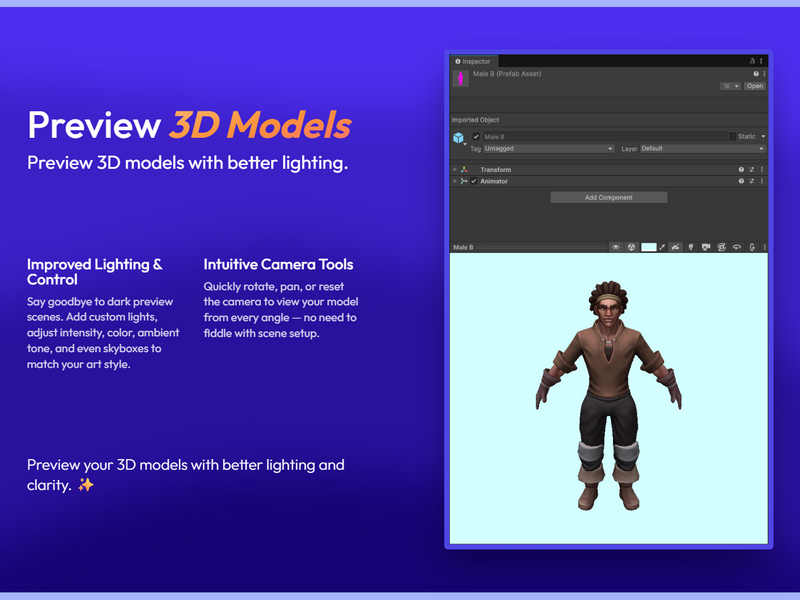Click the preview reset camera icon

pos(721,247)
